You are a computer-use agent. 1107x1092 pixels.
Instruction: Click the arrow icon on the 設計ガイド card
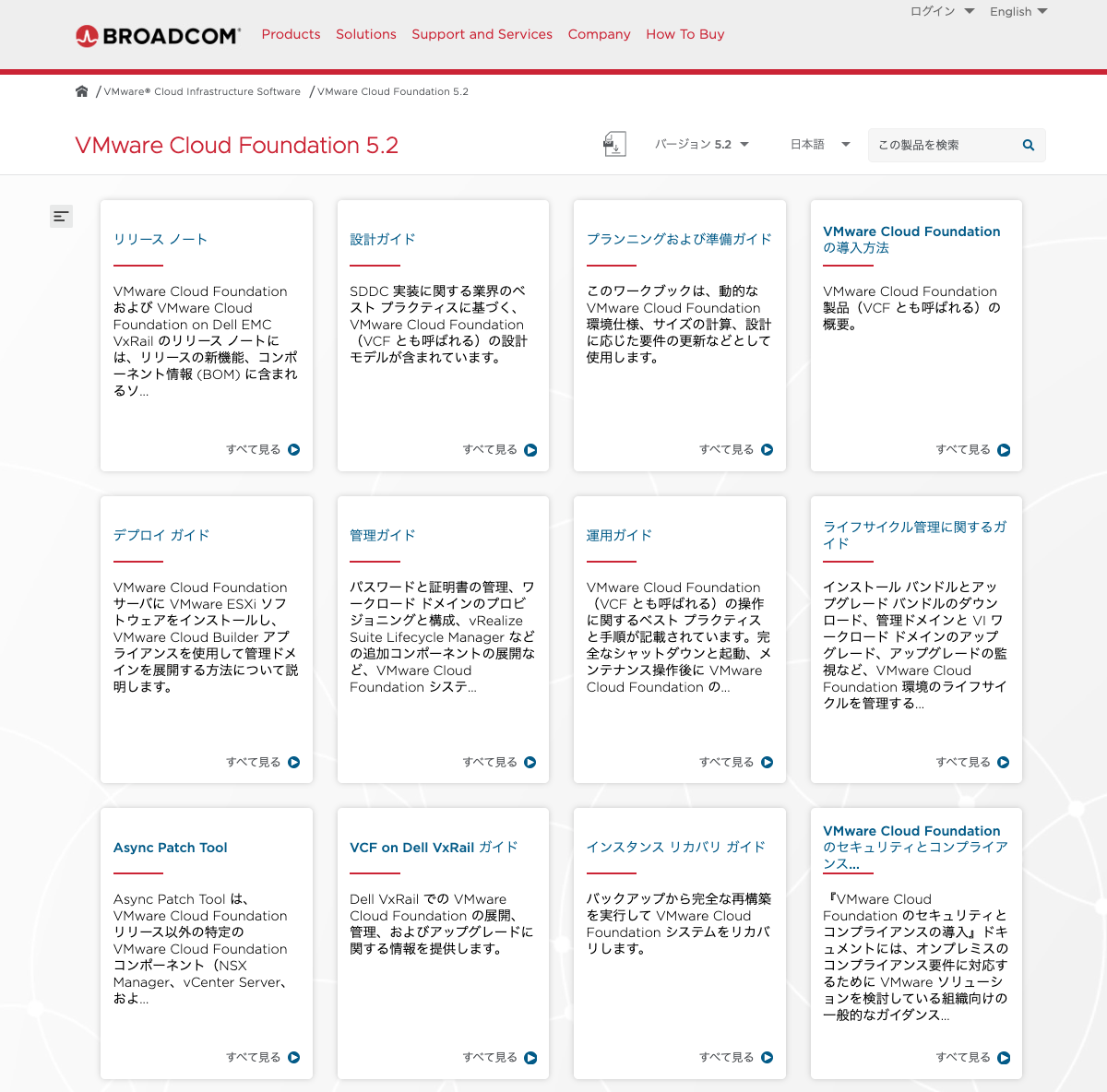530,451
